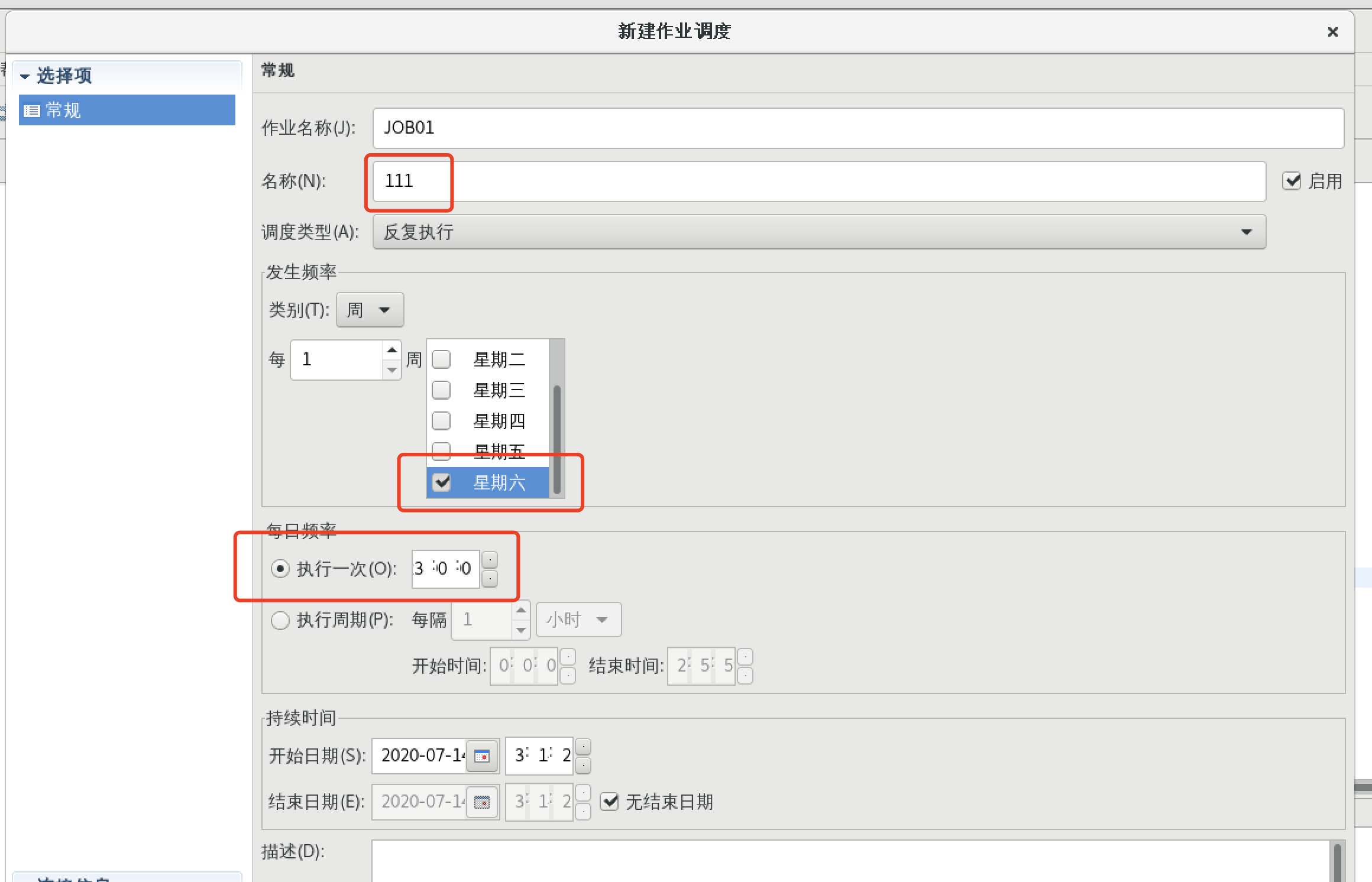
Task: Click the end date calendar picker icon
Action: 482,802
